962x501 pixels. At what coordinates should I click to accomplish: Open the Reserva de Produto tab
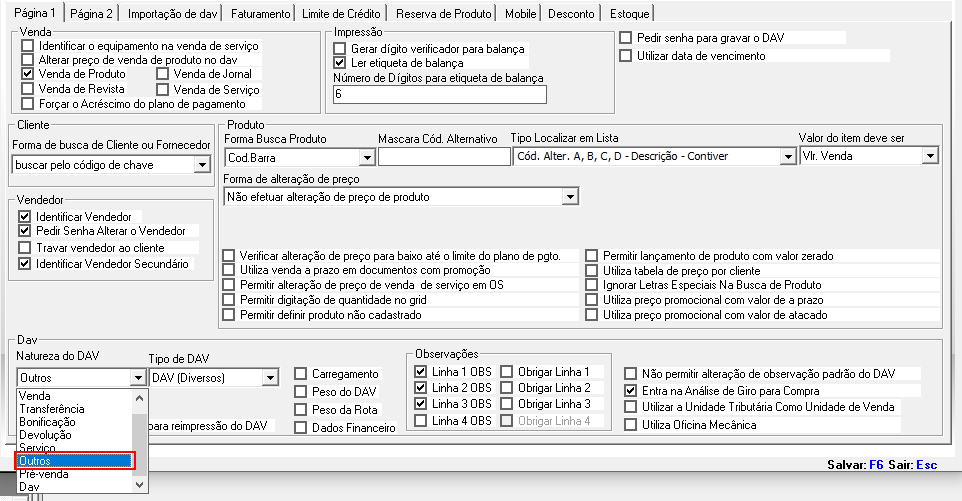tap(444, 13)
